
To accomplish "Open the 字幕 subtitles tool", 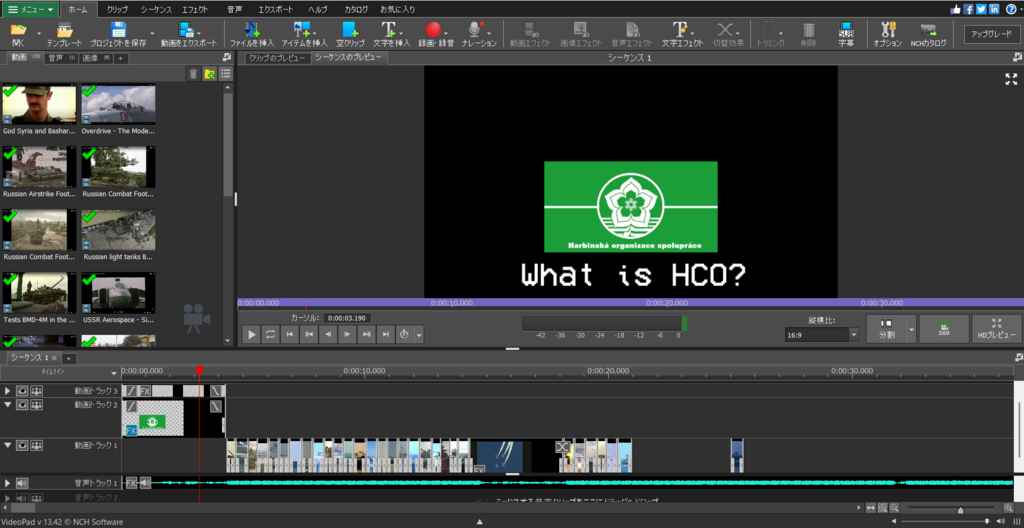I will tap(846, 34).
